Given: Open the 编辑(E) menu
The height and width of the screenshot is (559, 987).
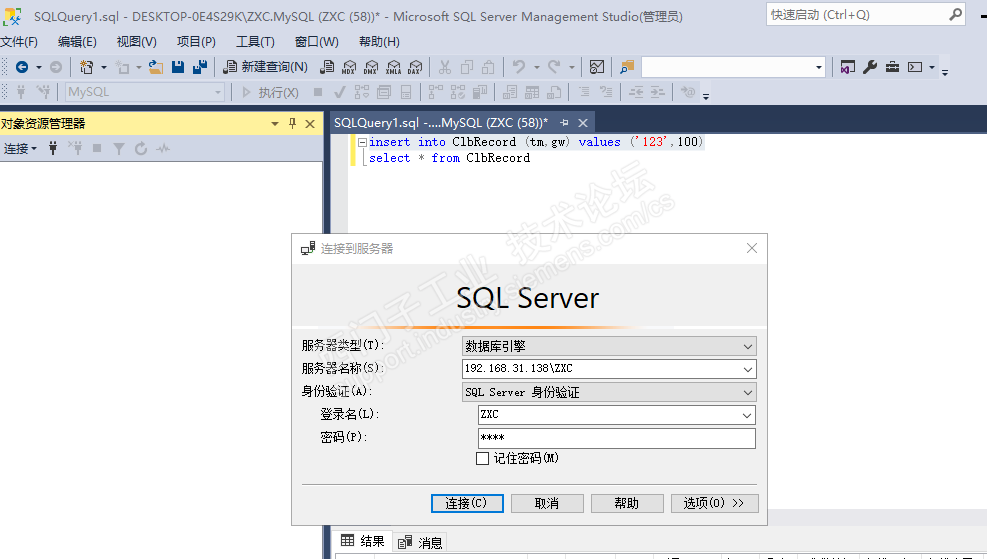Looking at the screenshot, I should click(77, 42).
